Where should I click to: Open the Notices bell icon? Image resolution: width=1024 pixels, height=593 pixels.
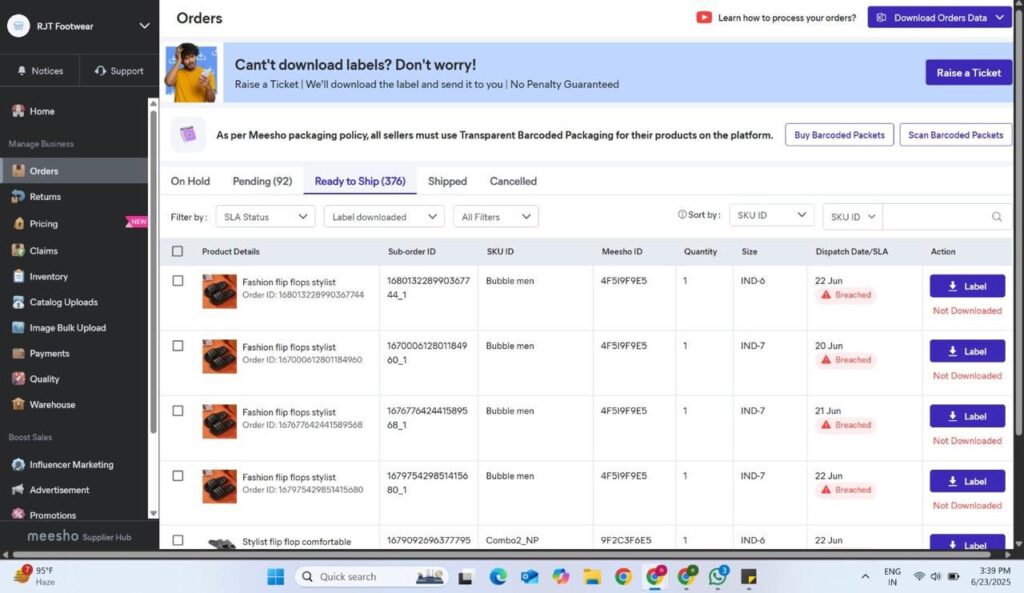[22, 71]
